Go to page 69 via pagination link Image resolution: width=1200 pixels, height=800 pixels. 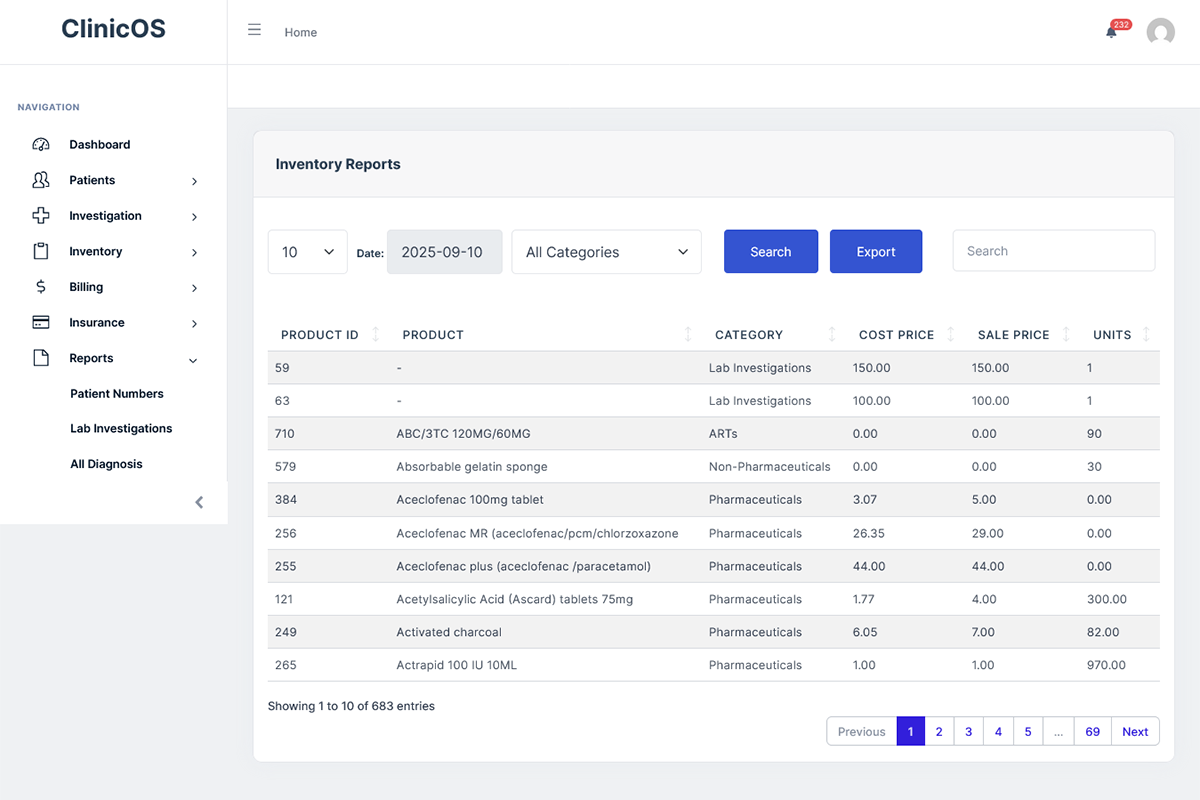[1092, 731]
